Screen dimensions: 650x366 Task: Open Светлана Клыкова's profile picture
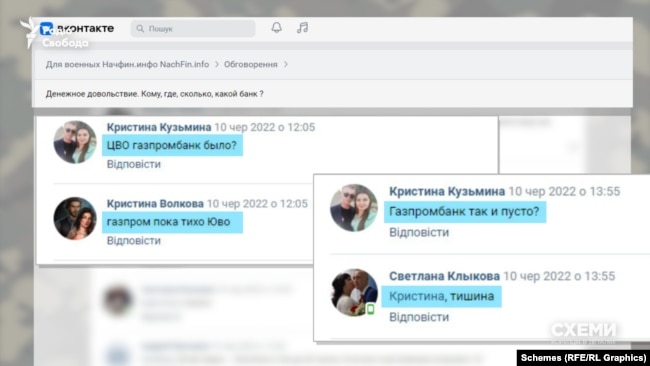354,293
